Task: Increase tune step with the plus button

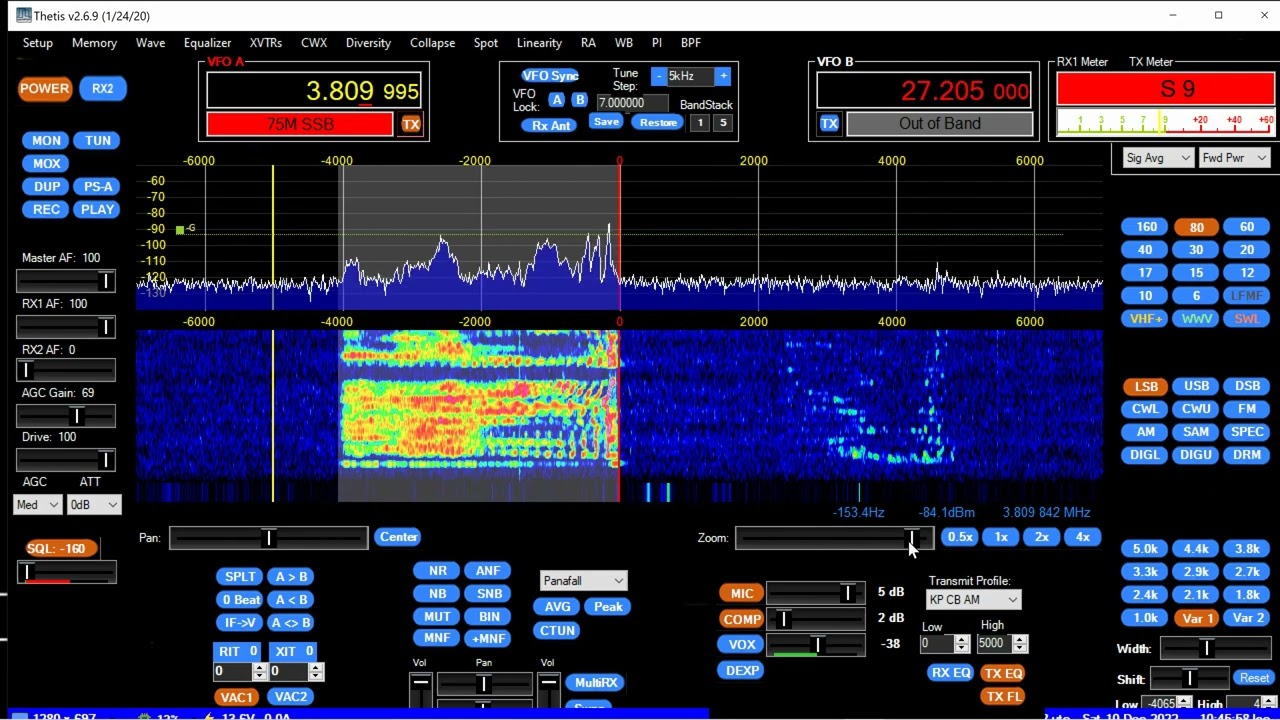Action: (723, 76)
